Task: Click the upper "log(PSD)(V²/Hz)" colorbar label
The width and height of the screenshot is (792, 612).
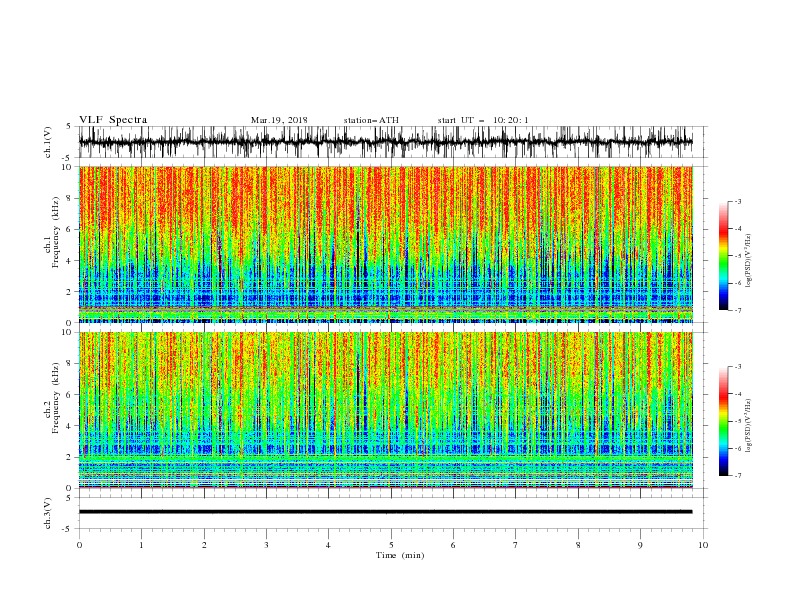Action: coord(749,261)
